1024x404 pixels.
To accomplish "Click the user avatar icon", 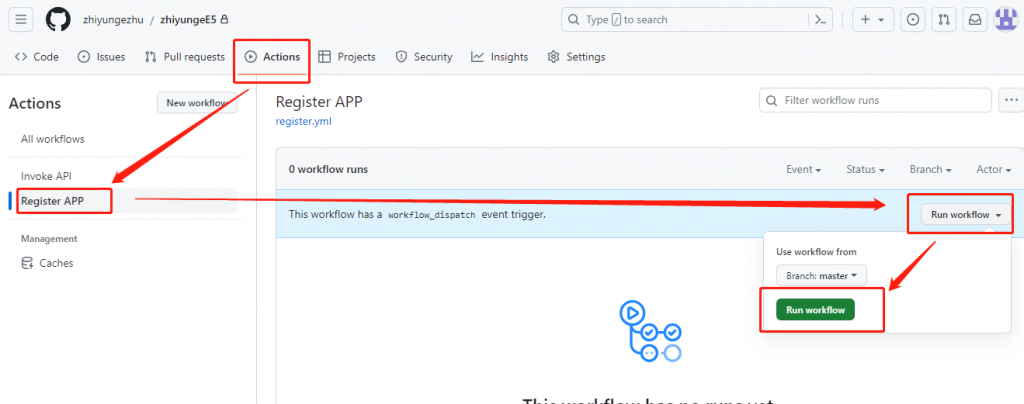I will point(1005,19).
